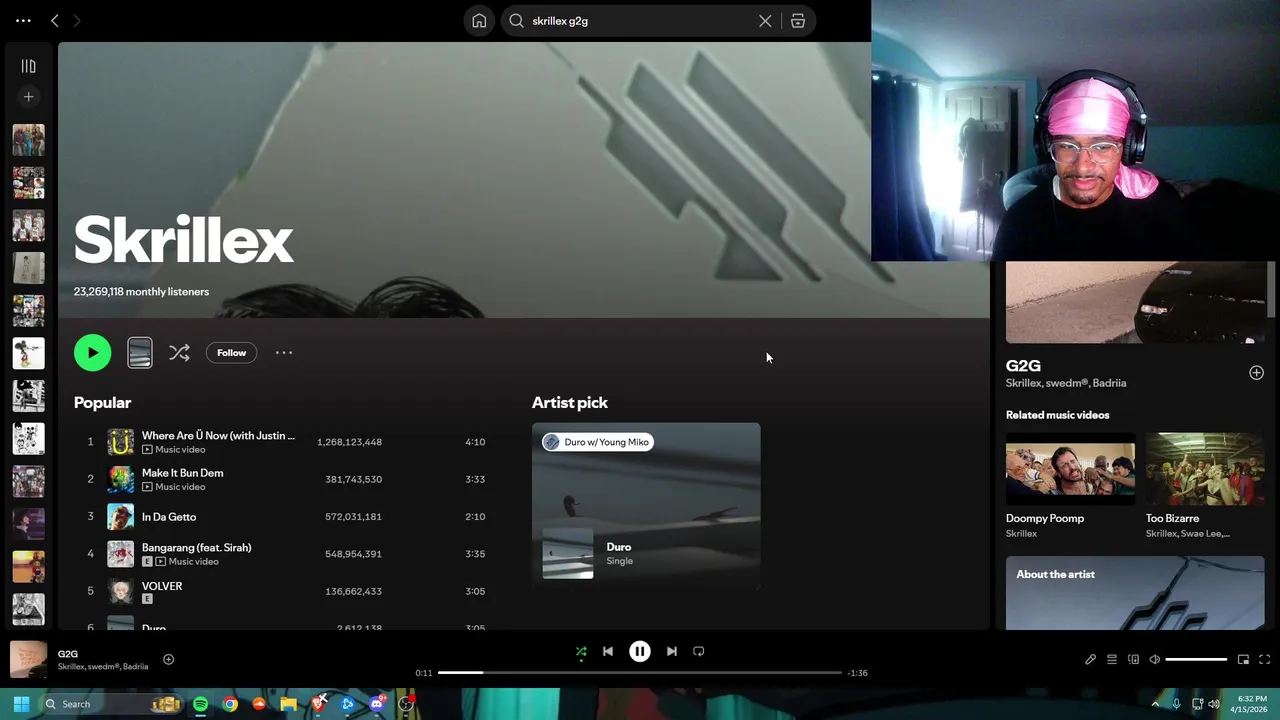This screenshot has width=1280, height=720.
Task: Pause the current song
Action: (x=640, y=651)
